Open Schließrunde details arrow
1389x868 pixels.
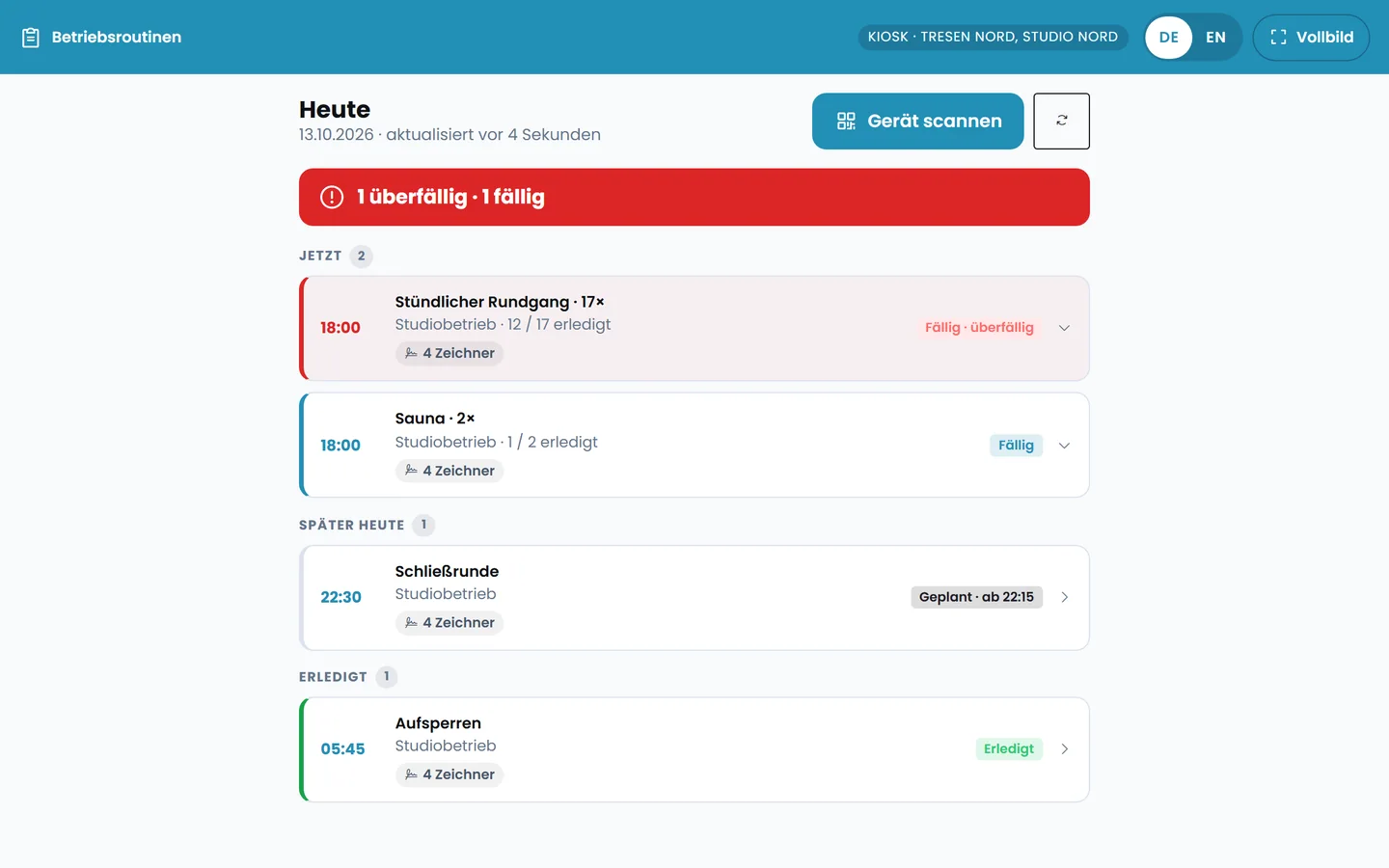pyautogui.click(x=1064, y=597)
